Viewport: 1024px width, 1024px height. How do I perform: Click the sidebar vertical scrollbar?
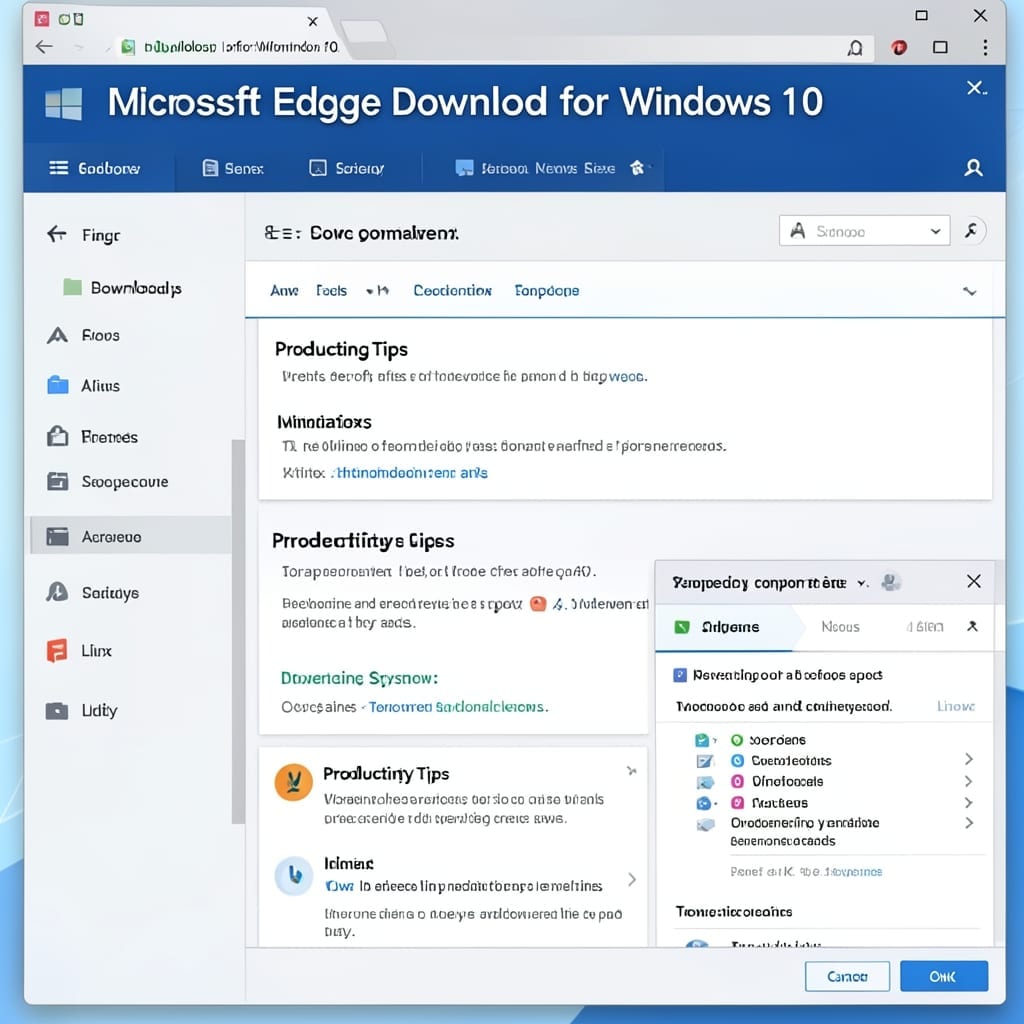point(238,632)
